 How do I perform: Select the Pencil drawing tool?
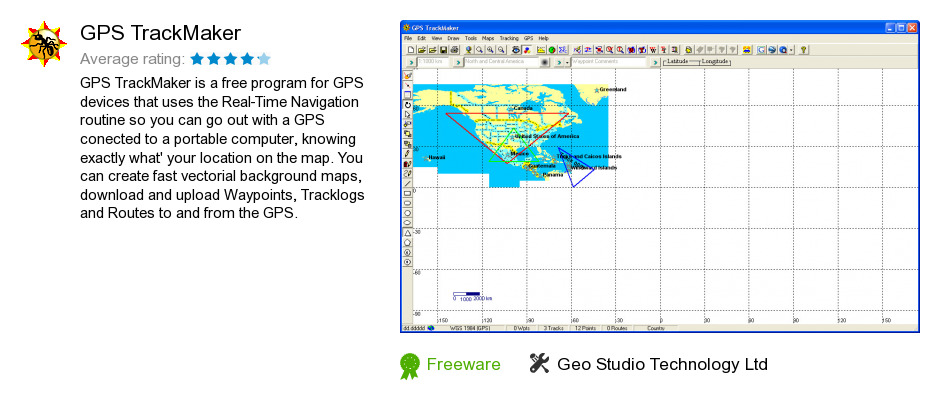point(408,154)
